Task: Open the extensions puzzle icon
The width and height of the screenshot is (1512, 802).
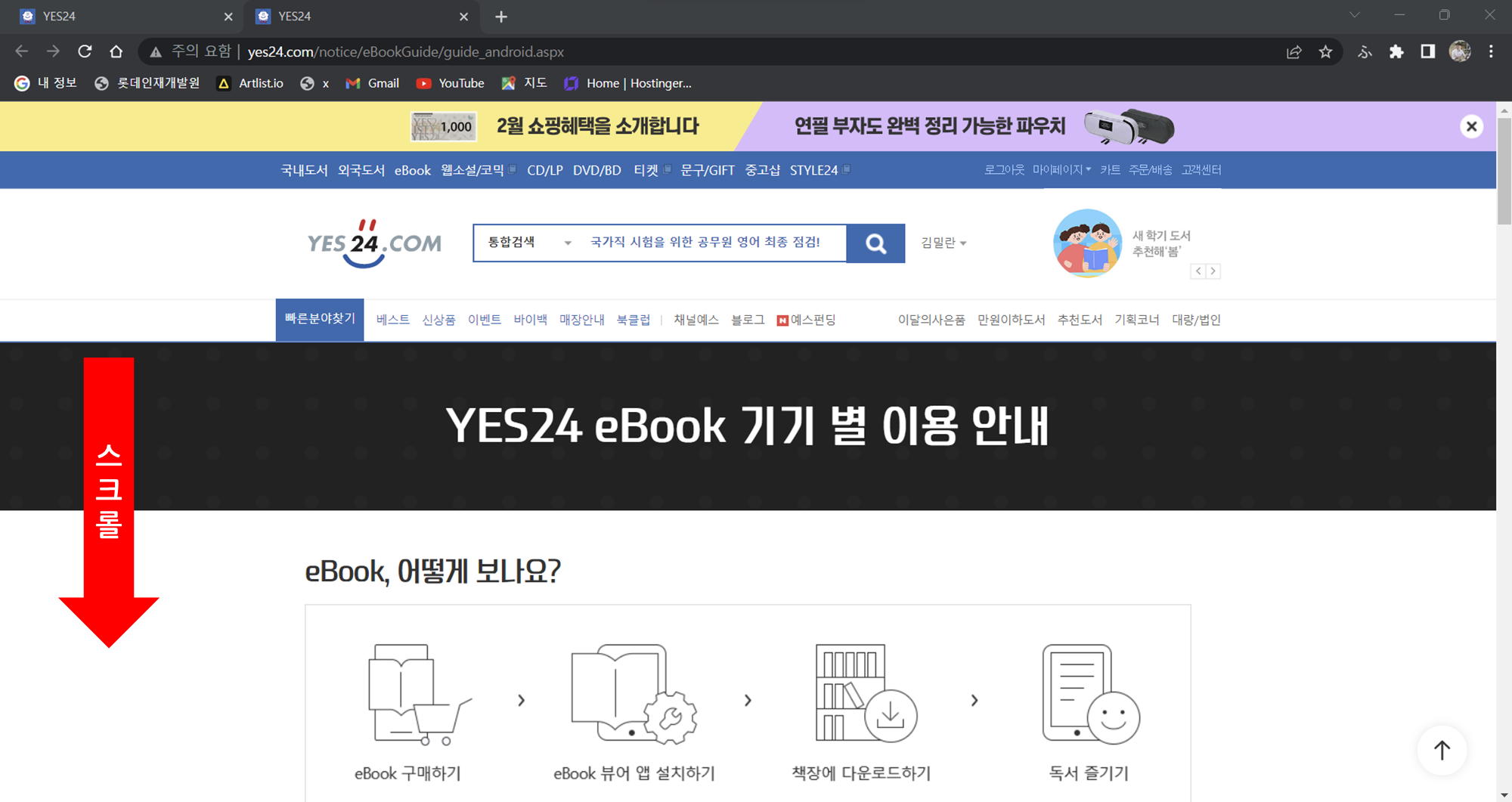Action: (x=1396, y=51)
